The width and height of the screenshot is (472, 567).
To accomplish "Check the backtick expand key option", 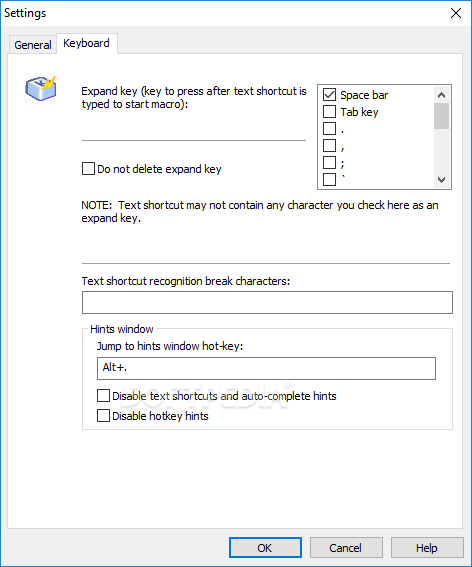I will point(329,179).
